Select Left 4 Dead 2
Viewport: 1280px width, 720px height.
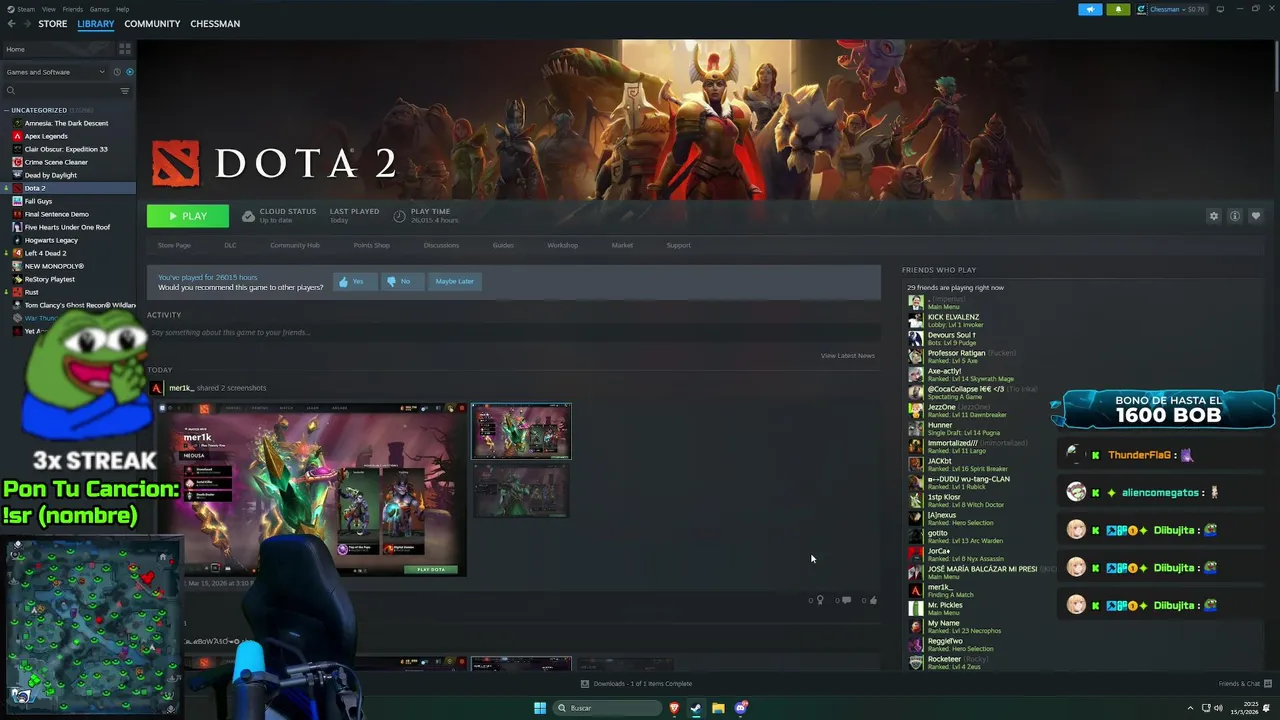45,253
